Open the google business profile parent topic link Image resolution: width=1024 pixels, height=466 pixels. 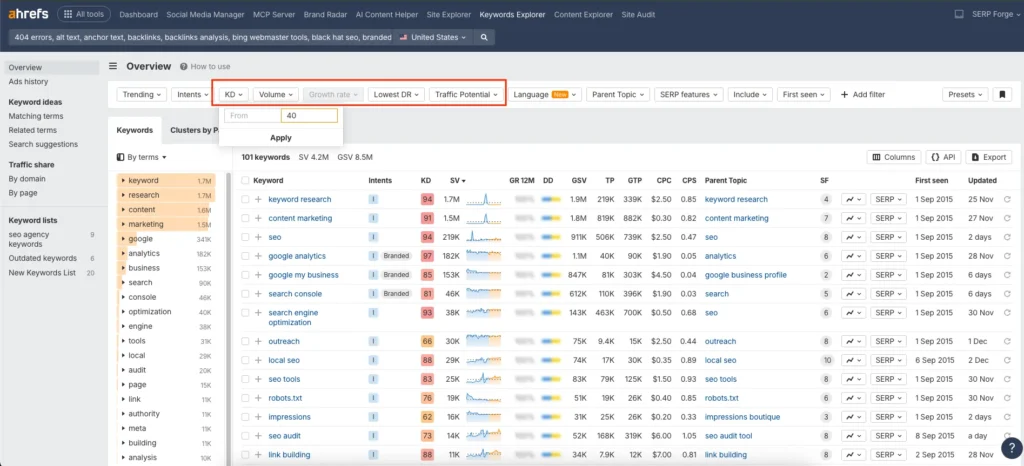click(746, 275)
